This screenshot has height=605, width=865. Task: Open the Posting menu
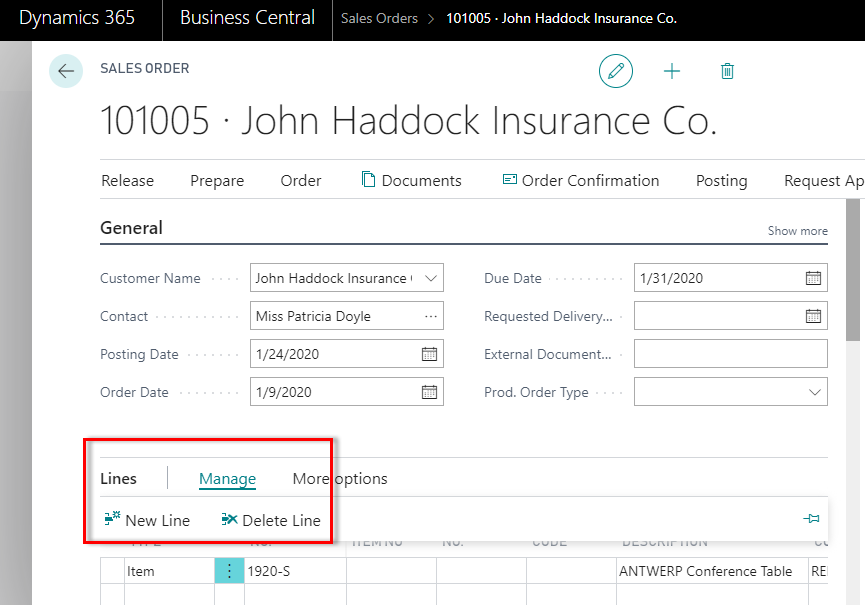tap(721, 181)
